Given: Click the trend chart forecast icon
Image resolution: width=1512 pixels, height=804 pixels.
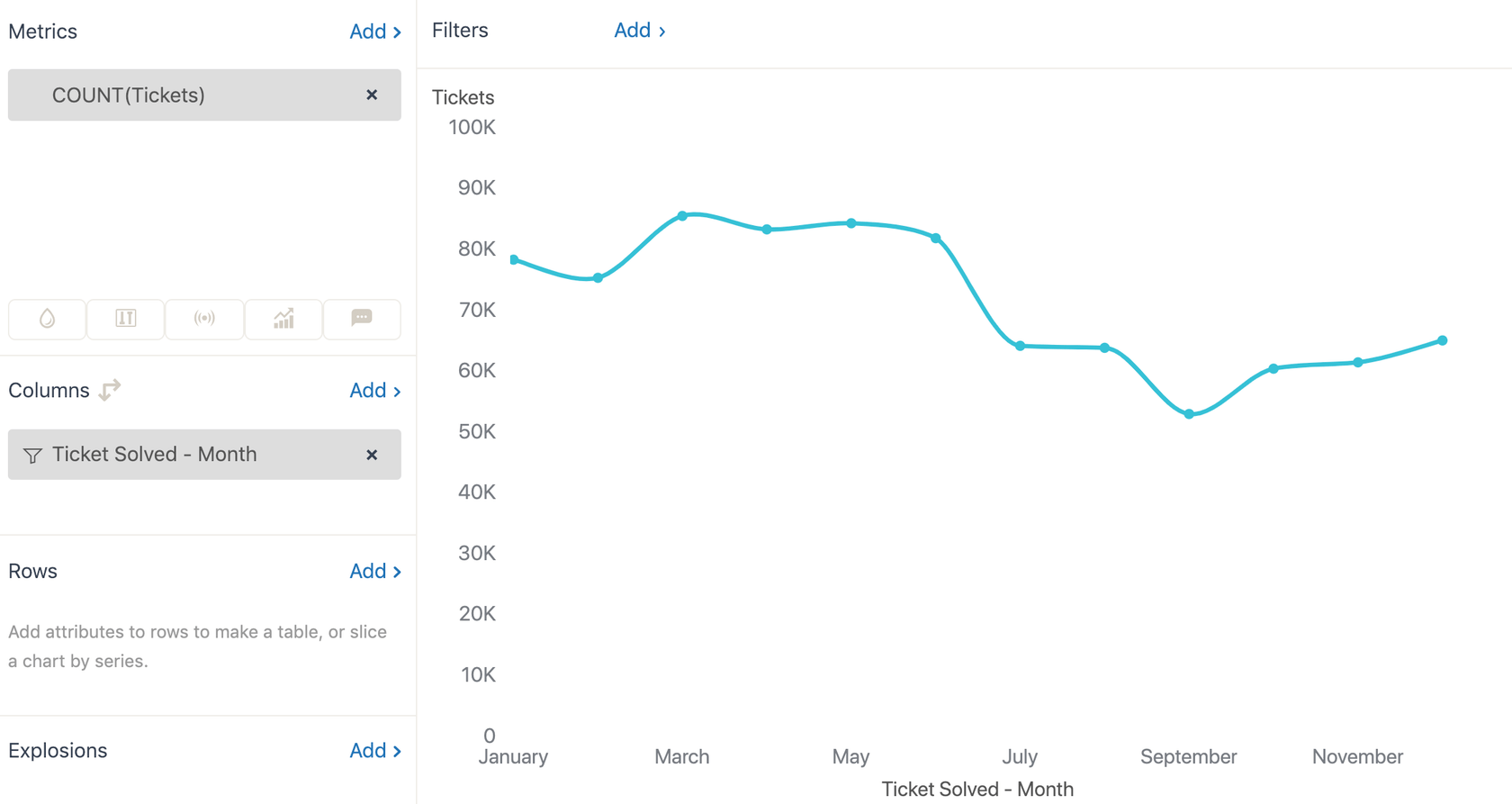Looking at the screenshot, I should (283, 320).
